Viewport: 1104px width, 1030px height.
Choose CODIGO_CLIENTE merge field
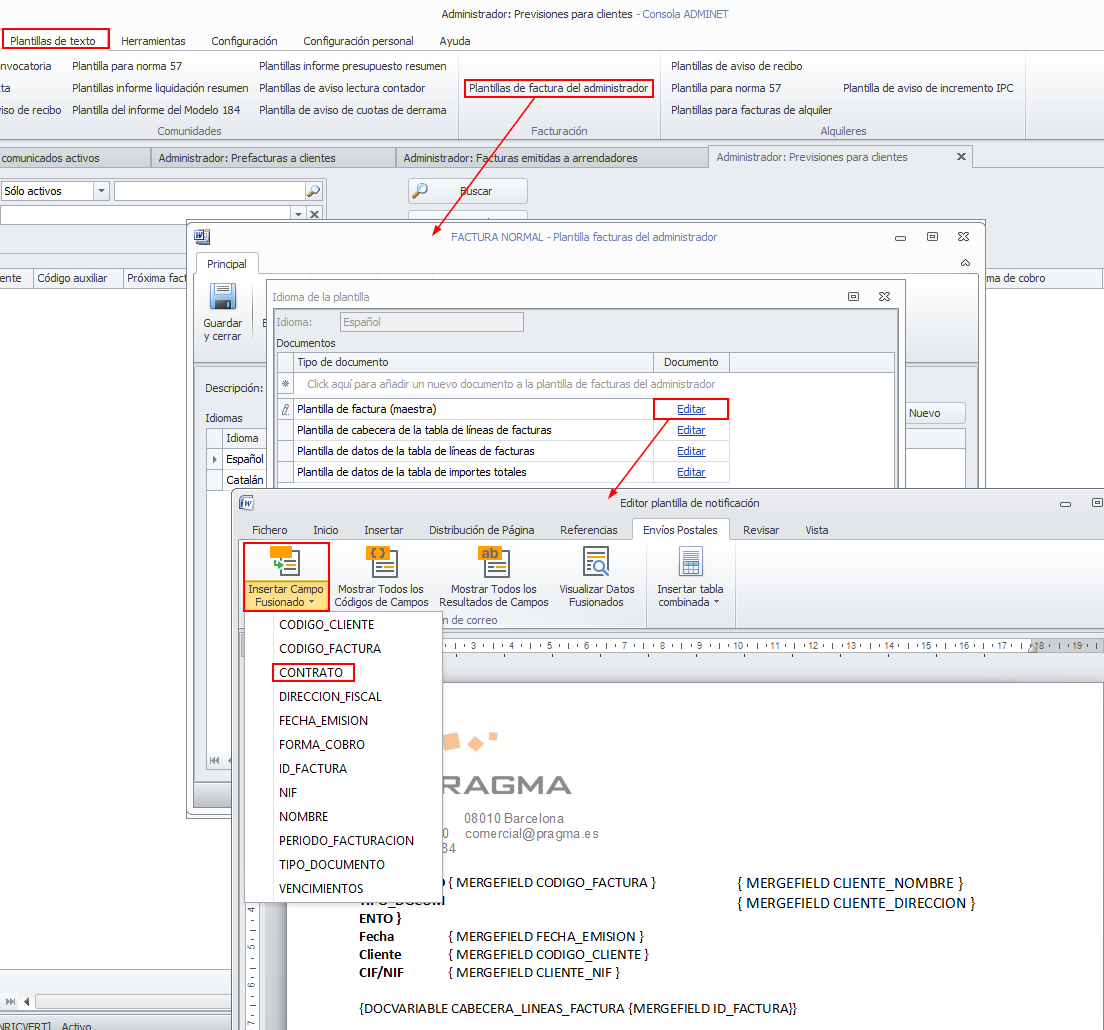tap(327, 624)
